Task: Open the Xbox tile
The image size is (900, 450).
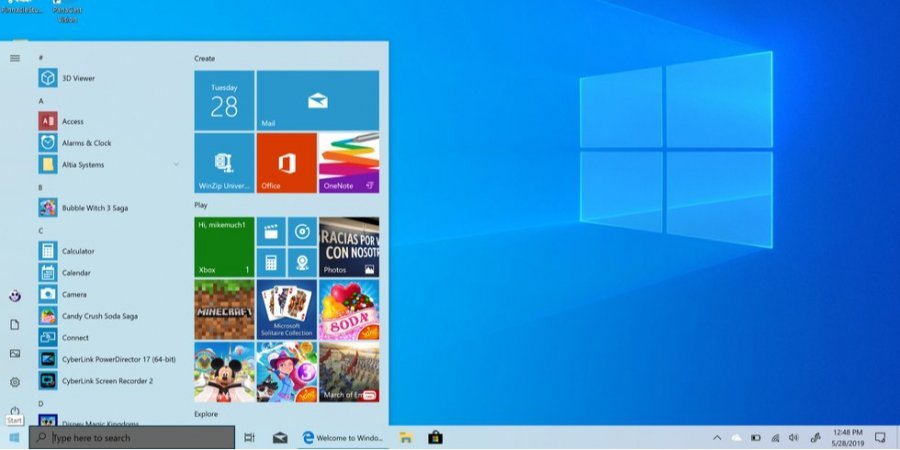Action: (224, 247)
